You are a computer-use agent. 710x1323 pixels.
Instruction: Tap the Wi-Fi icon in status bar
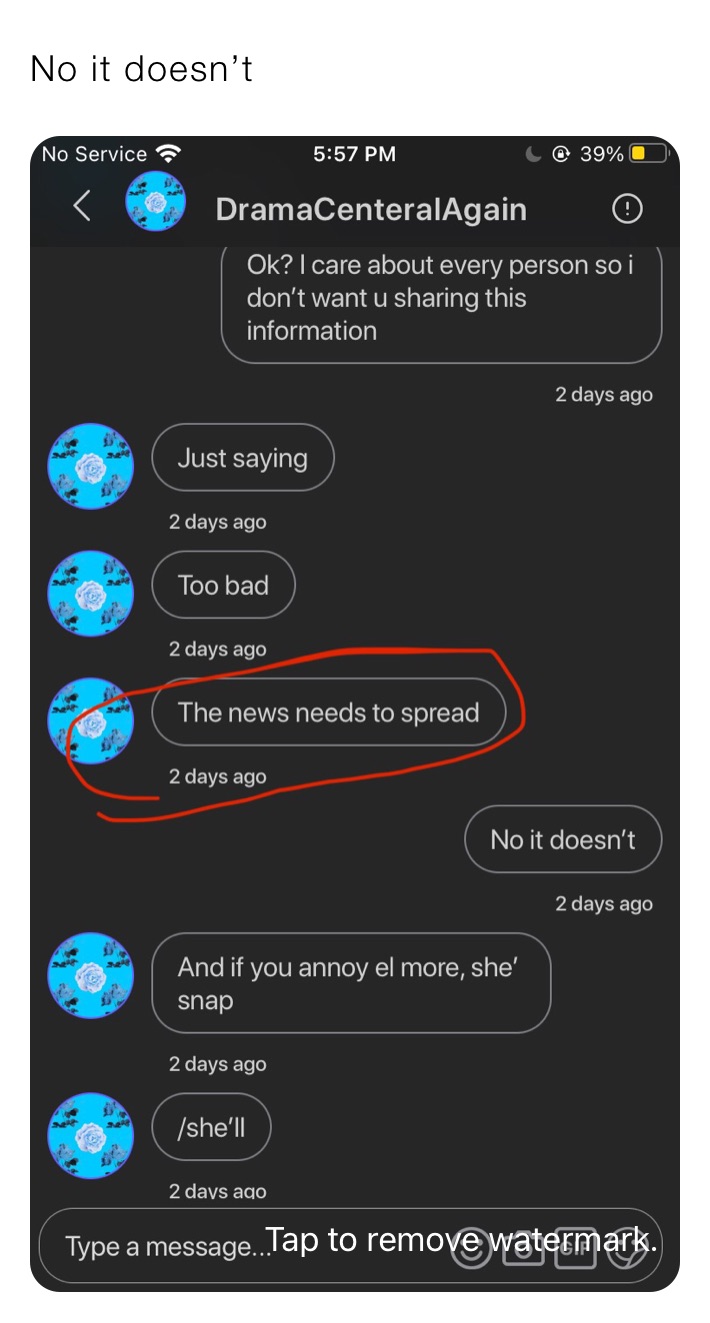tap(169, 154)
